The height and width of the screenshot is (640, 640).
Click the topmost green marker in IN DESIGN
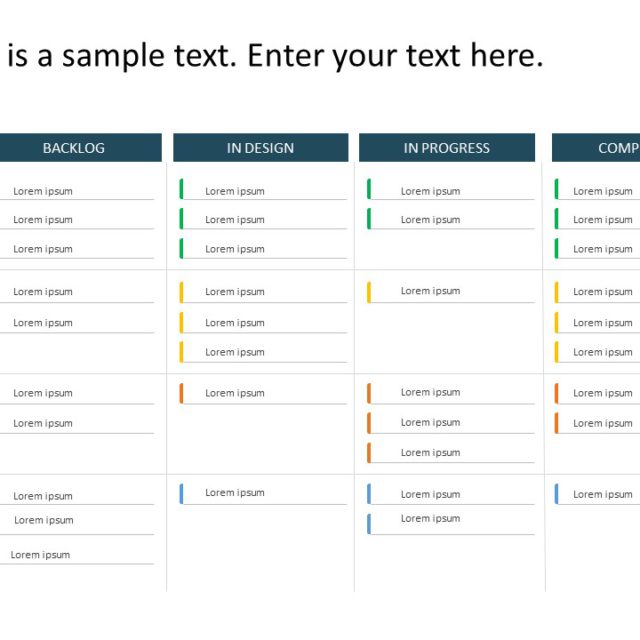pyautogui.click(x=181, y=189)
